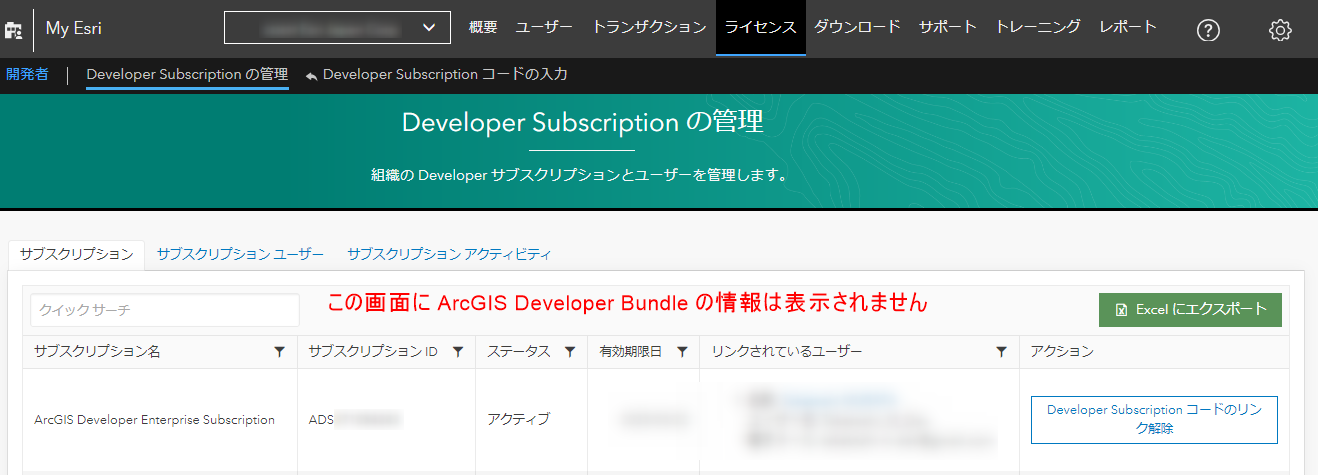Switch to サブスクリプション アクティビティ tab
Screen dimensions: 1318x475
pos(449,254)
